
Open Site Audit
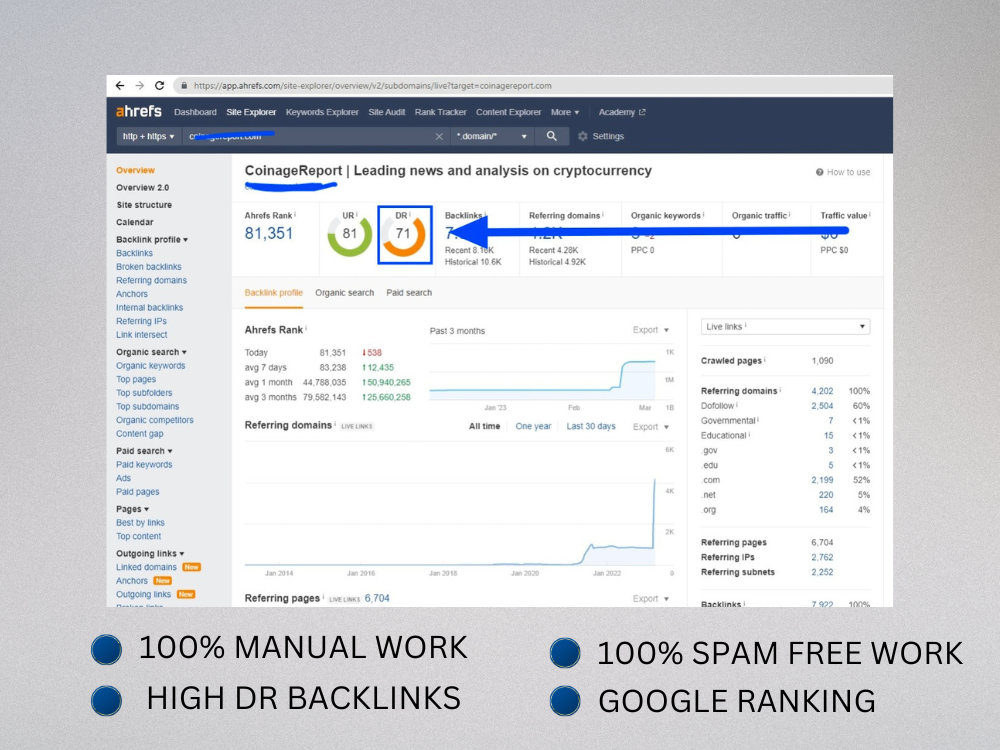[386, 112]
